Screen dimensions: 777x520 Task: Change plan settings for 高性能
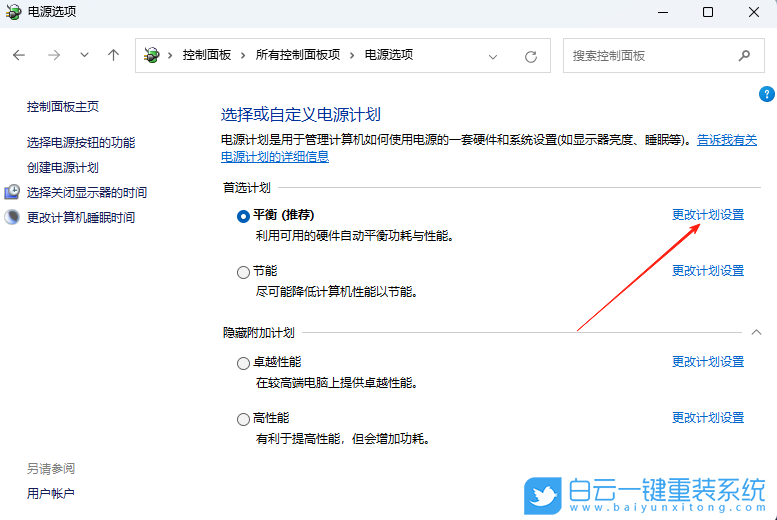(708, 418)
